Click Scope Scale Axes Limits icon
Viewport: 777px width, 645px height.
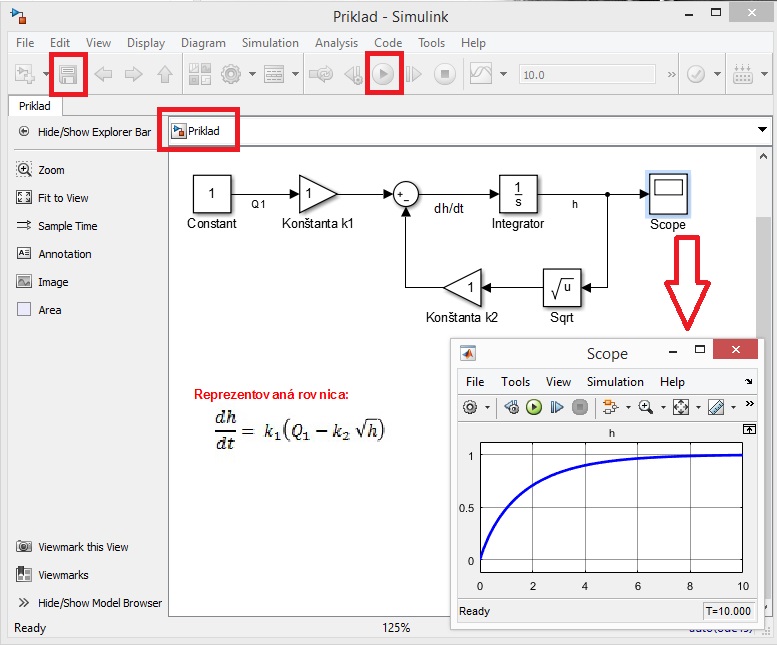click(x=680, y=407)
